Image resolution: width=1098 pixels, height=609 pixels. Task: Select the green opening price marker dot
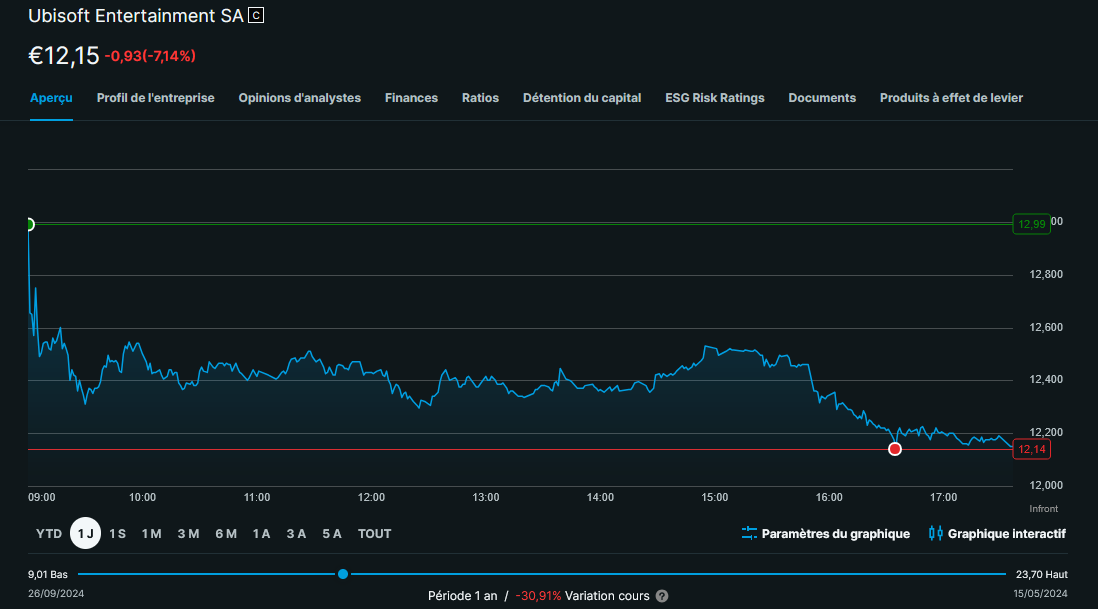pos(29,225)
